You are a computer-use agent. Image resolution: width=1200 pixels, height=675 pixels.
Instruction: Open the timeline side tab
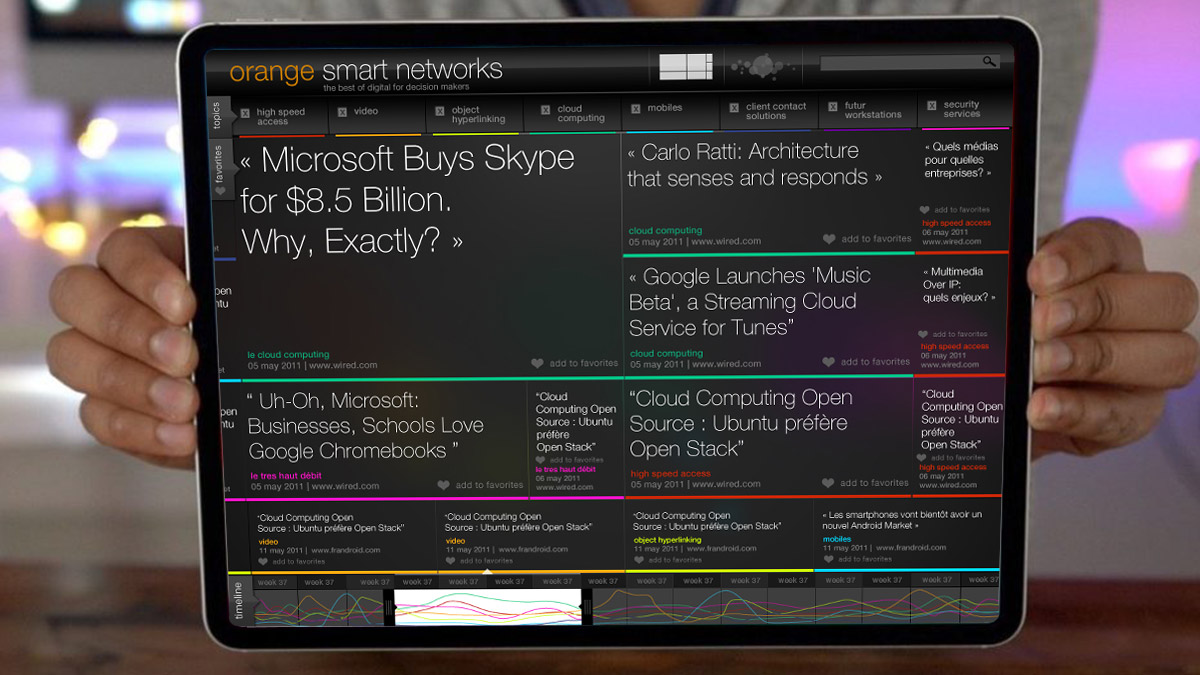tap(239, 600)
